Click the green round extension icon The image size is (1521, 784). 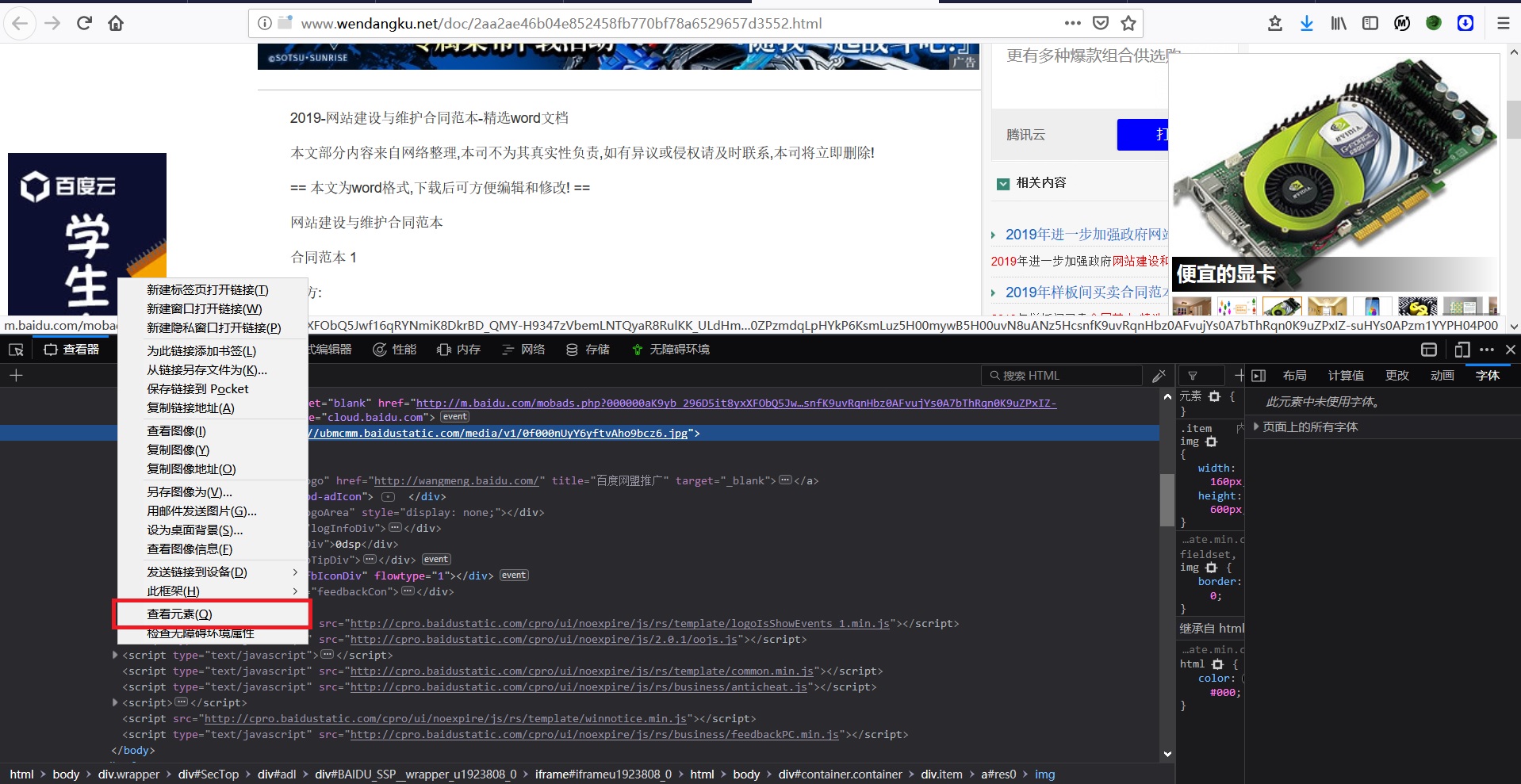pyautogui.click(x=1434, y=23)
